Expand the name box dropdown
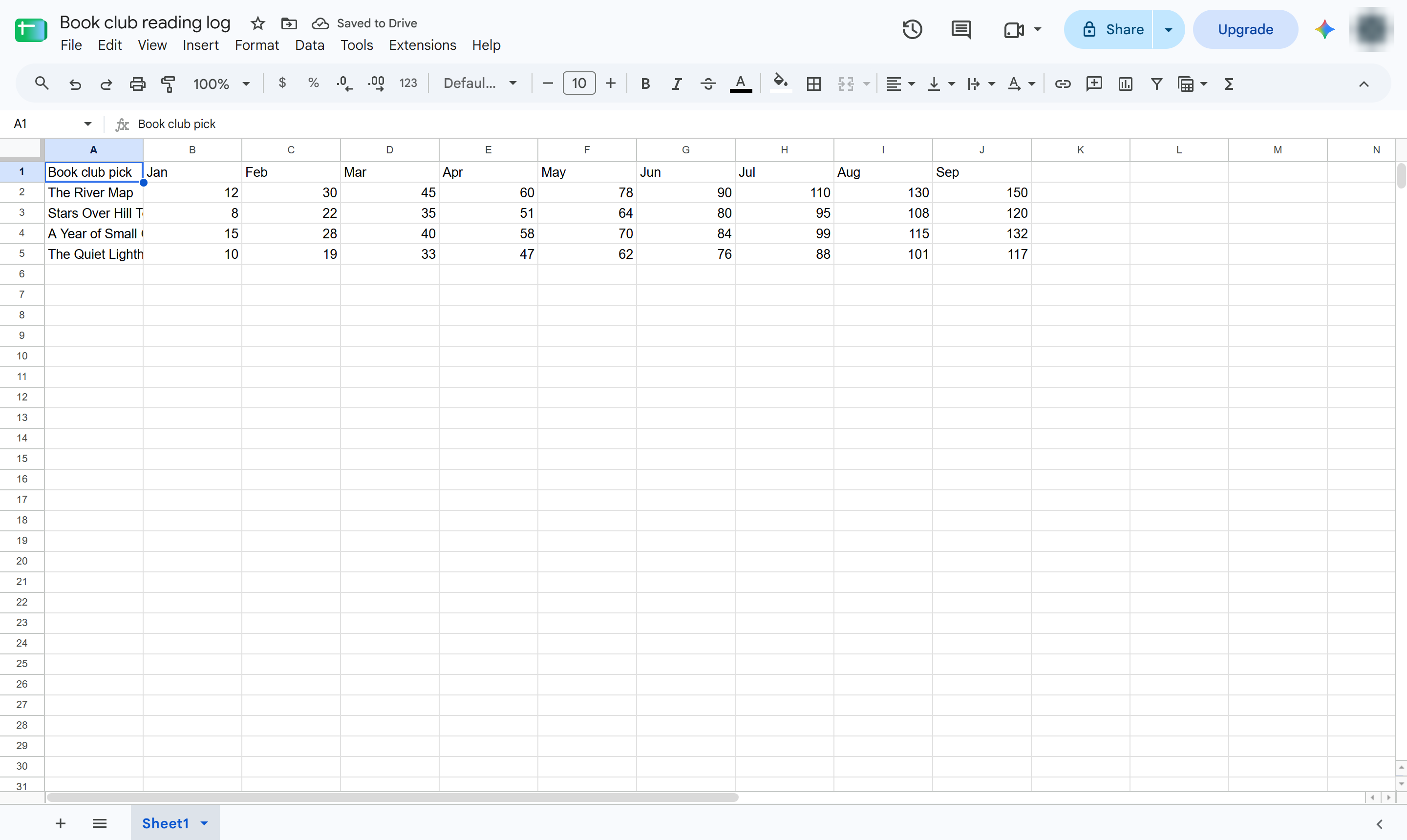 (88, 124)
